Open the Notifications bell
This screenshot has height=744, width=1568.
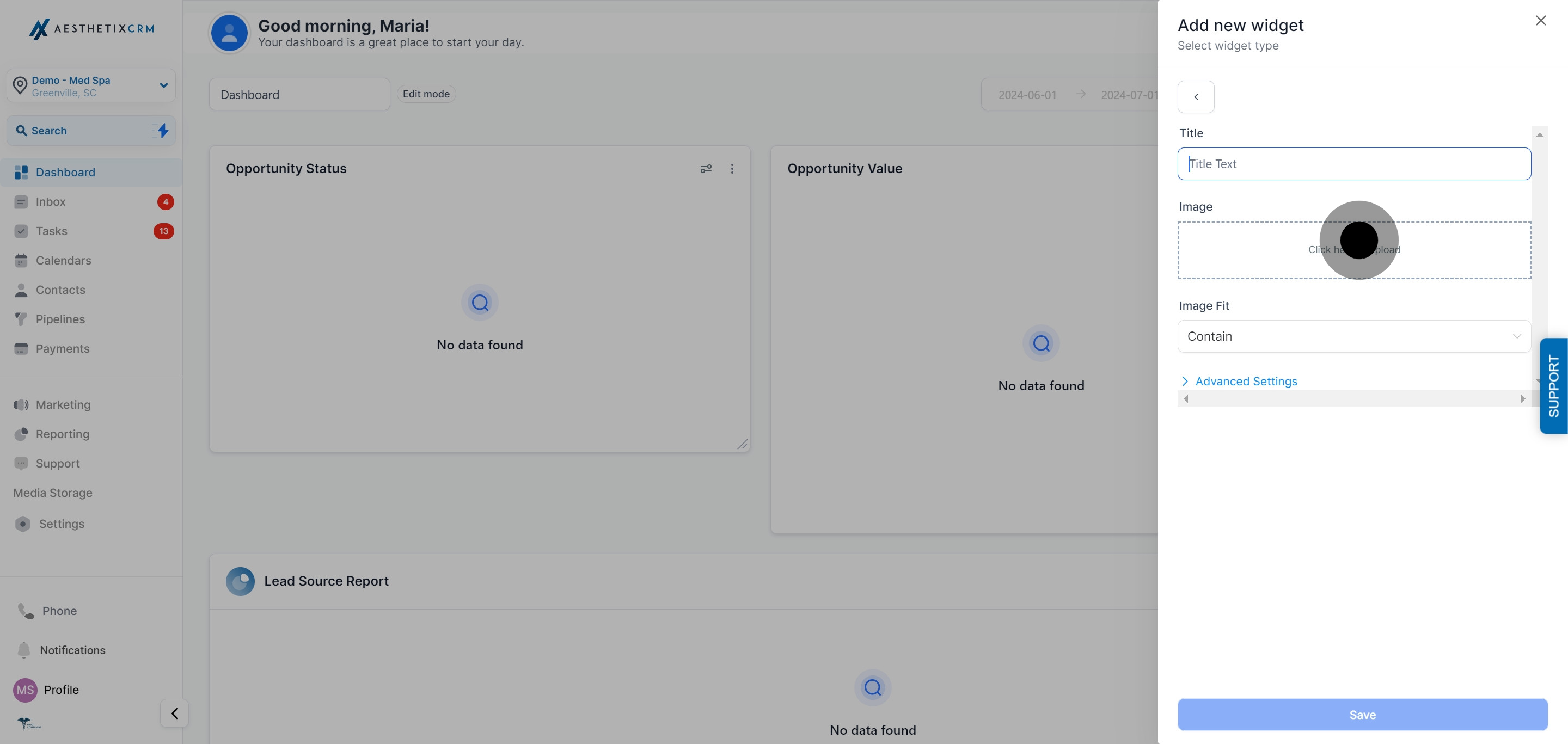pos(24,650)
